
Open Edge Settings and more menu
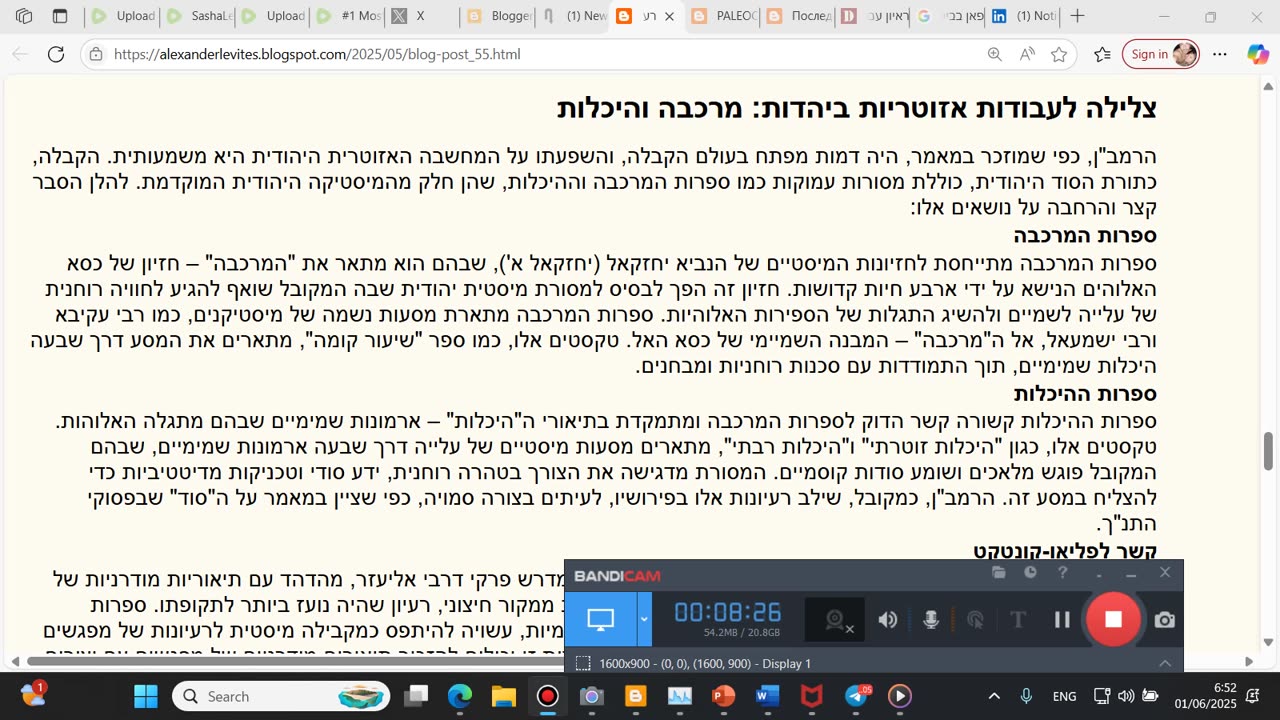pos(1219,54)
